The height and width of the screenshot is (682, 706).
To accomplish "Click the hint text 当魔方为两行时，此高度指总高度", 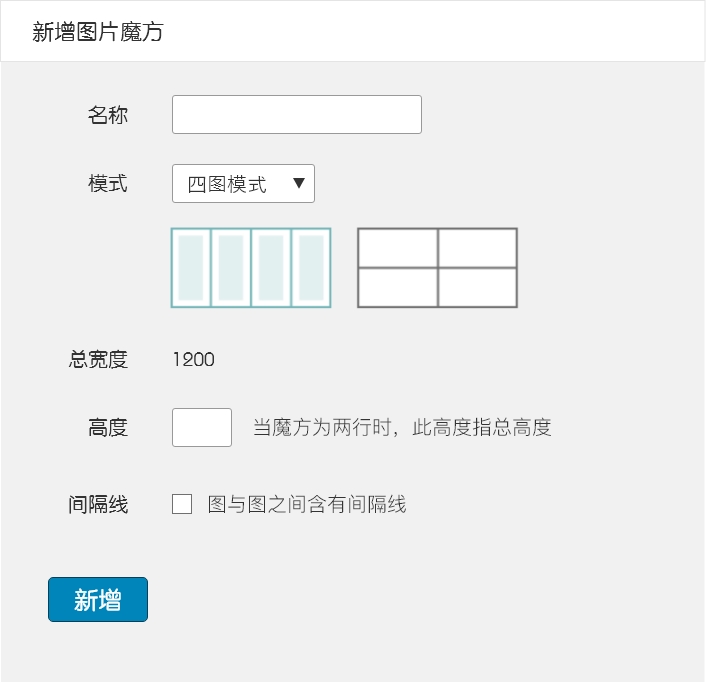I will click(x=402, y=428).
